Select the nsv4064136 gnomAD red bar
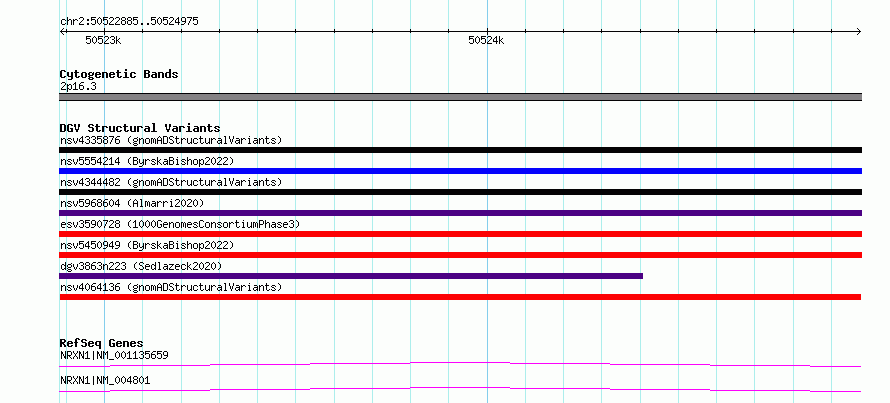The width and height of the screenshot is (890, 403). click(x=460, y=297)
